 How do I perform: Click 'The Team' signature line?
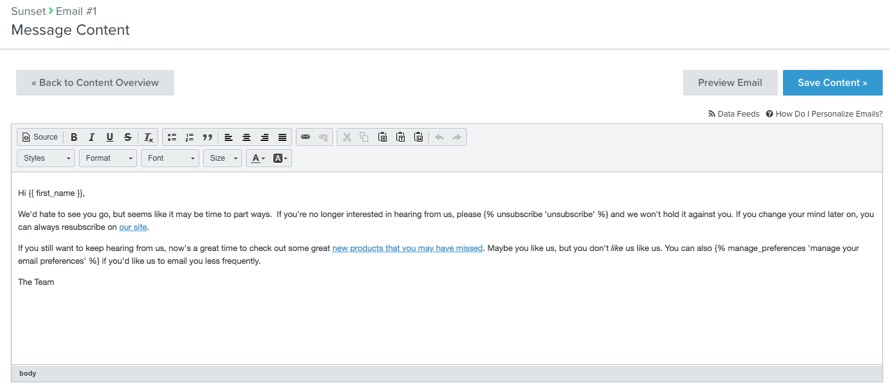tap(36, 282)
